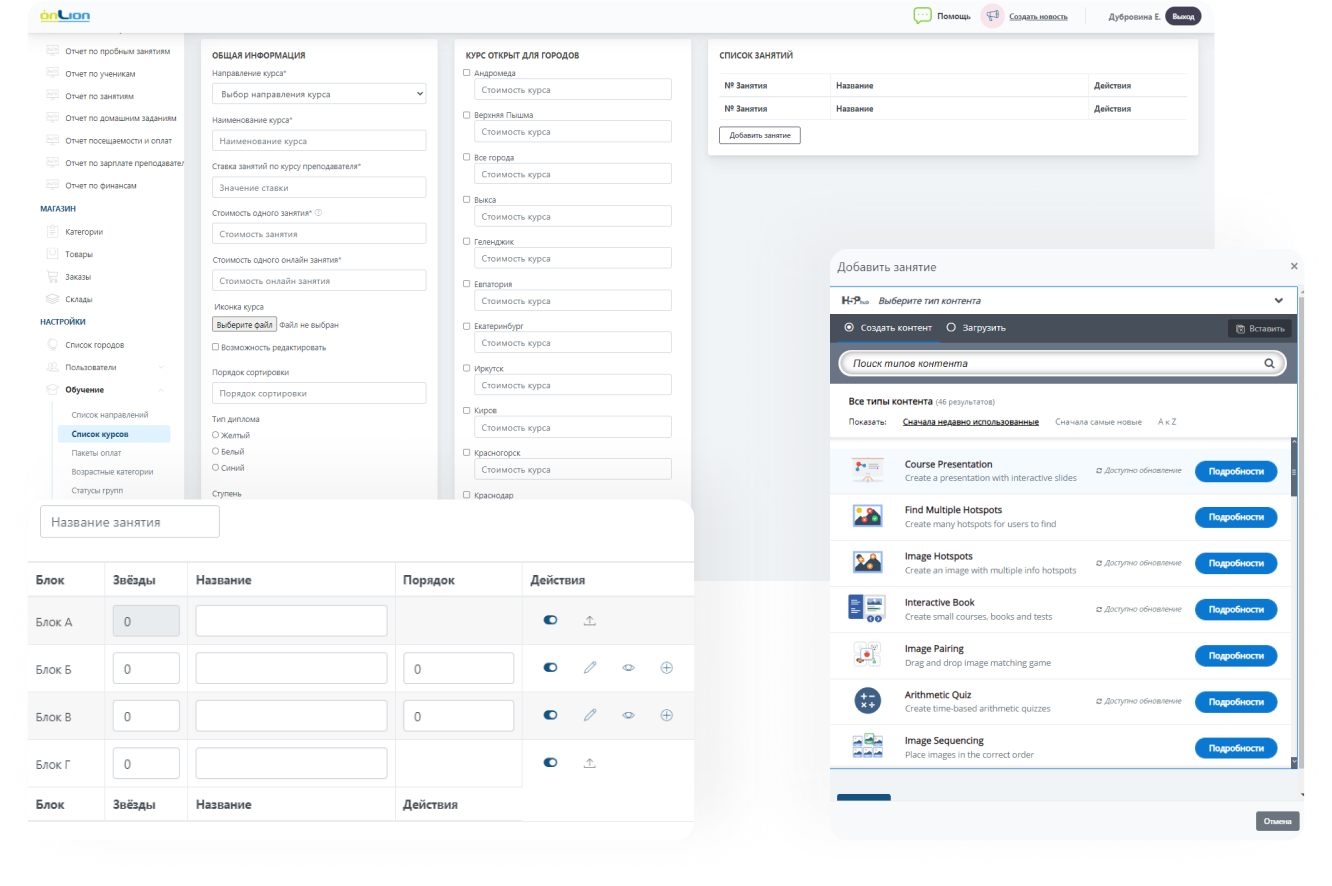
Task: Click the upload icon in Блок А row
Action: coord(590,621)
